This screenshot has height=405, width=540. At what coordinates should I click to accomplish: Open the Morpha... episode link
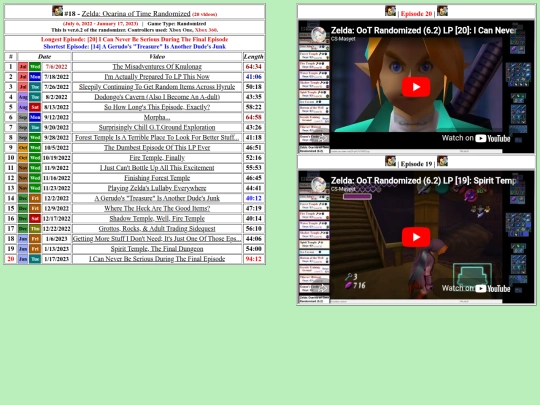(157, 117)
